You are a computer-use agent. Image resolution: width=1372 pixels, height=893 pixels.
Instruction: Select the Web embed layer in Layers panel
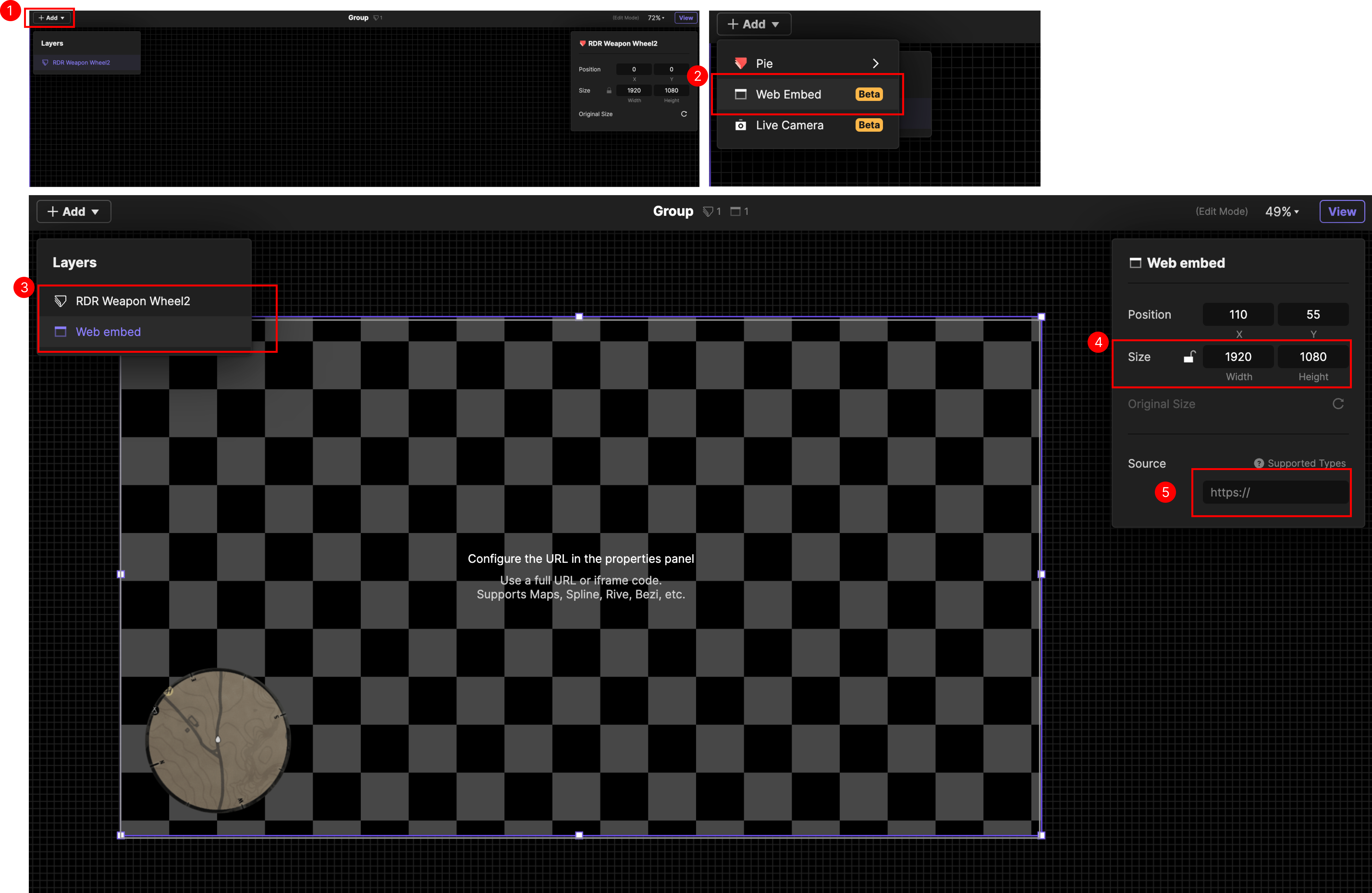point(145,332)
